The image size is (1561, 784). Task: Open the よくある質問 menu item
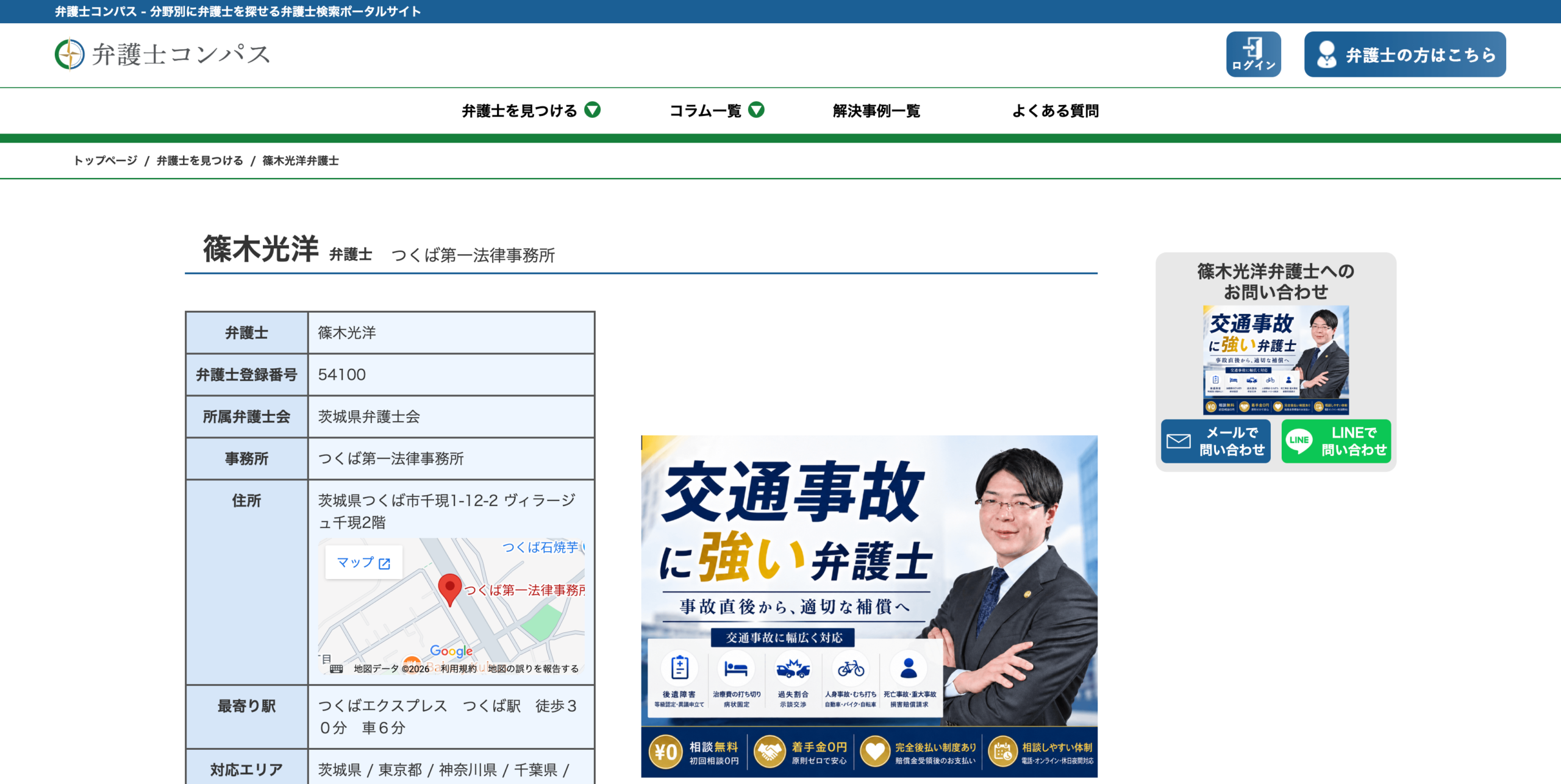(1056, 111)
